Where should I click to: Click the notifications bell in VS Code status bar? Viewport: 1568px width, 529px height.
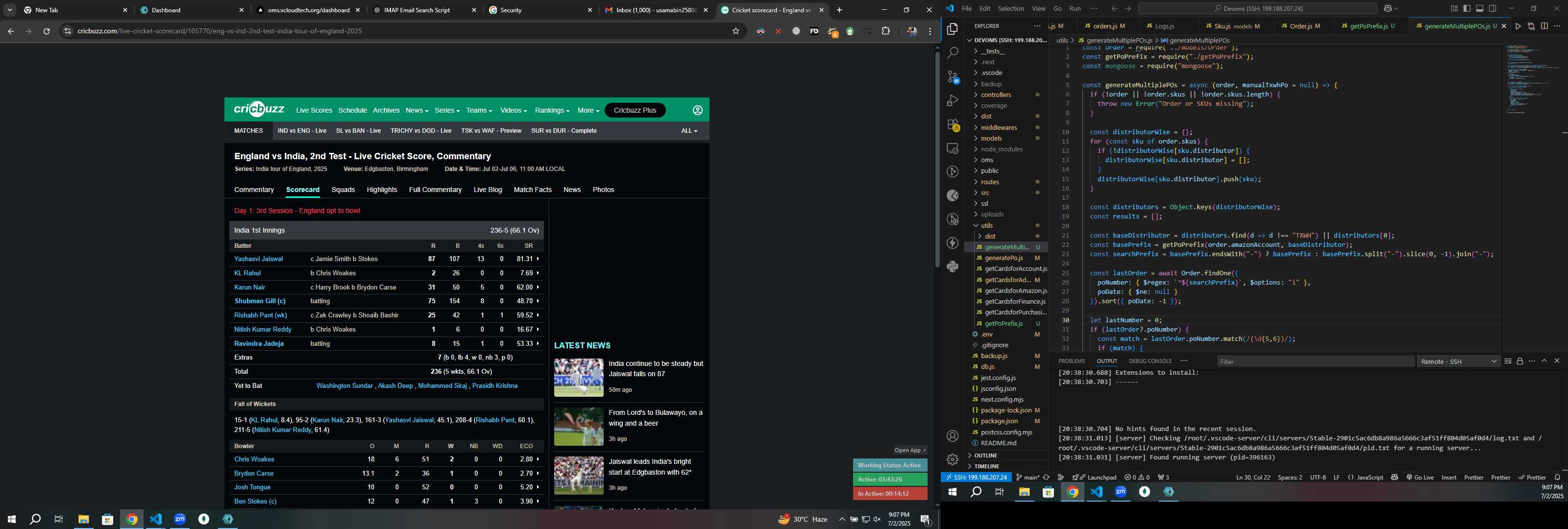(1558, 477)
